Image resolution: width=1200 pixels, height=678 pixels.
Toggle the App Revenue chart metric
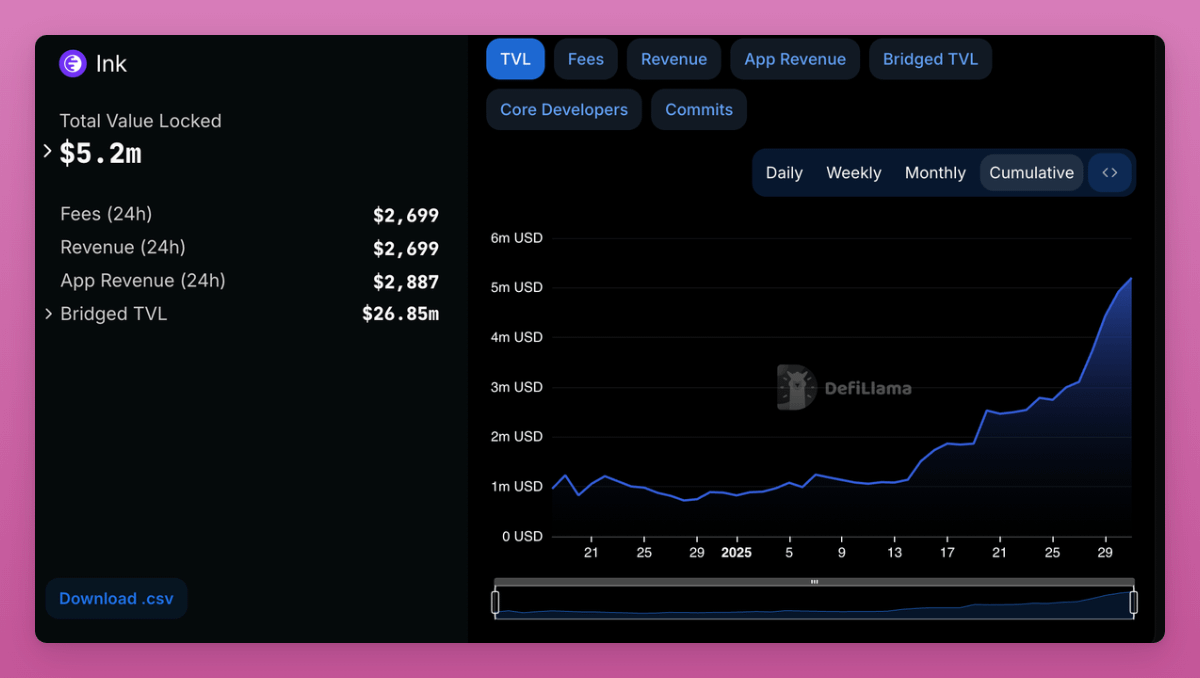pyautogui.click(x=795, y=59)
